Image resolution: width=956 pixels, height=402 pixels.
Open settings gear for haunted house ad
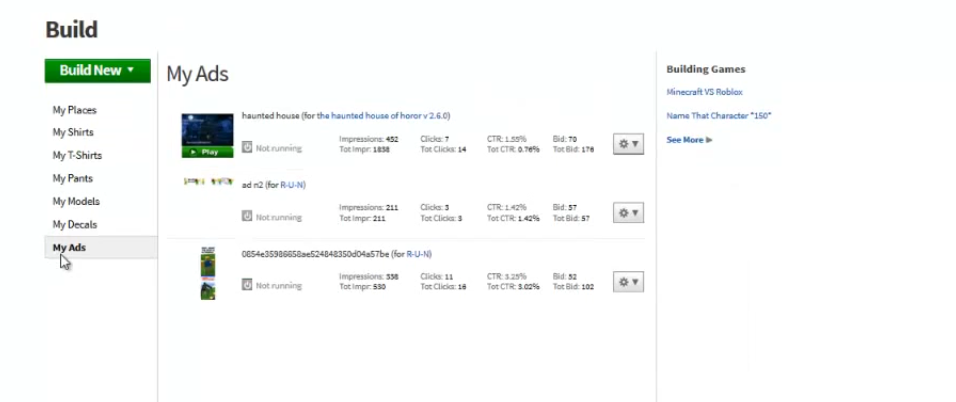[x=628, y=144]
